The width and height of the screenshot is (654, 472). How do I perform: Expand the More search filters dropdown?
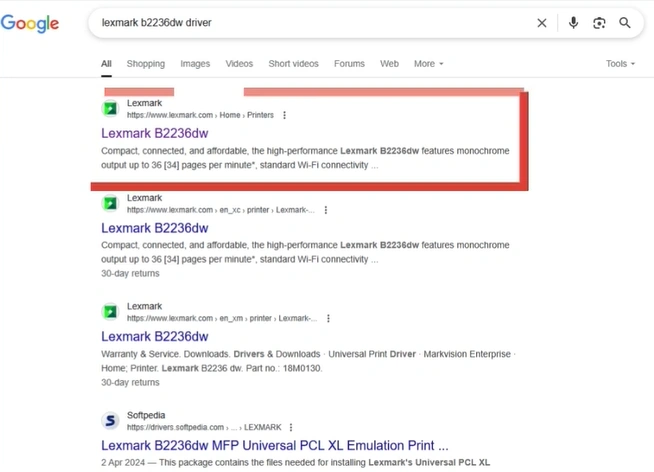[428, 64]
